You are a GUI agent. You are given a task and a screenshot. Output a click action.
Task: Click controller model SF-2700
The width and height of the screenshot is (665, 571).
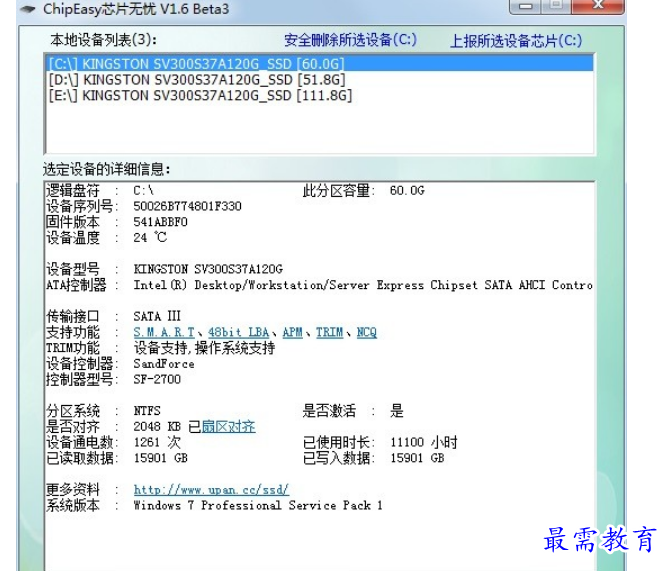157,380
